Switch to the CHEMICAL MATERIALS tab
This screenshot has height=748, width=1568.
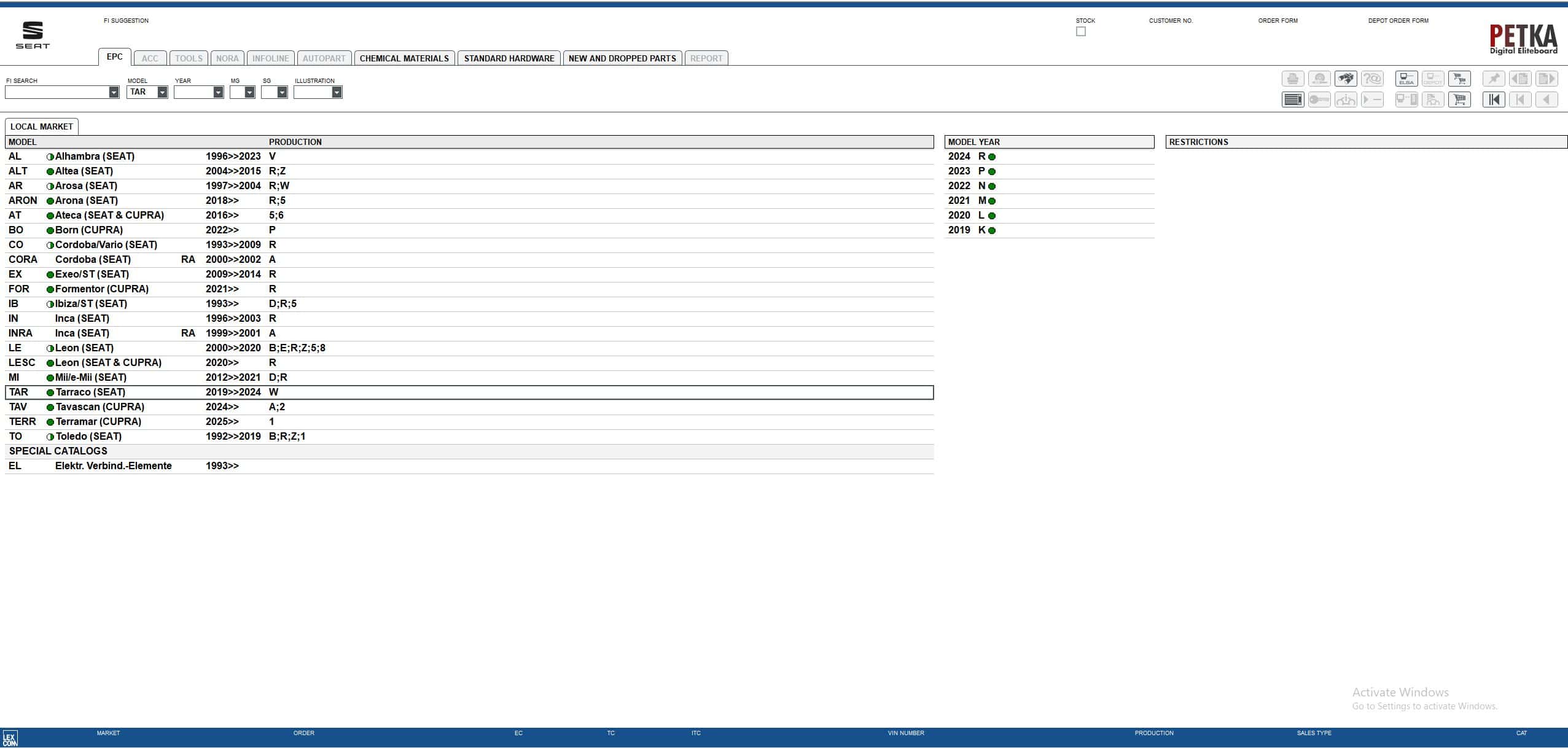pyautogui.click(x=404, y=58)
